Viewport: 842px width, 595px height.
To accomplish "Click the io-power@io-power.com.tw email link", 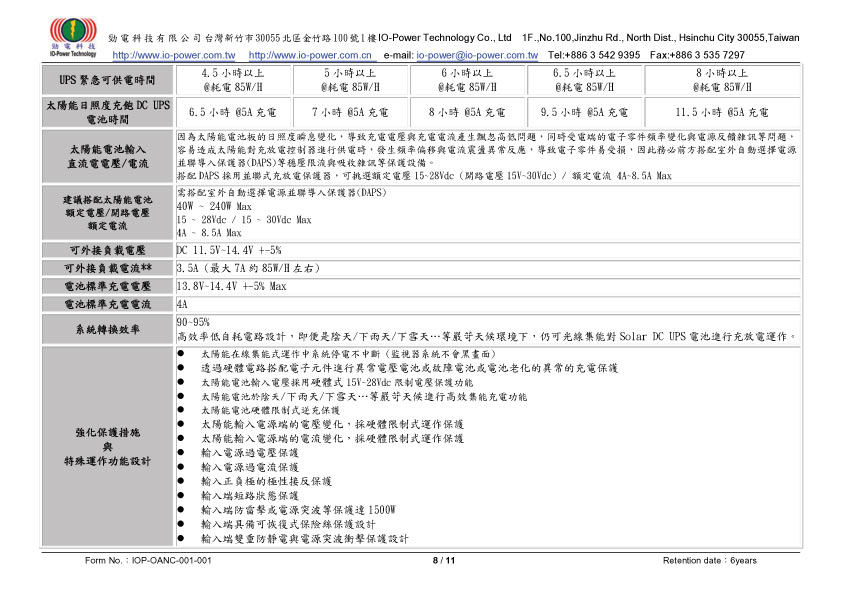I will point(476,55).
